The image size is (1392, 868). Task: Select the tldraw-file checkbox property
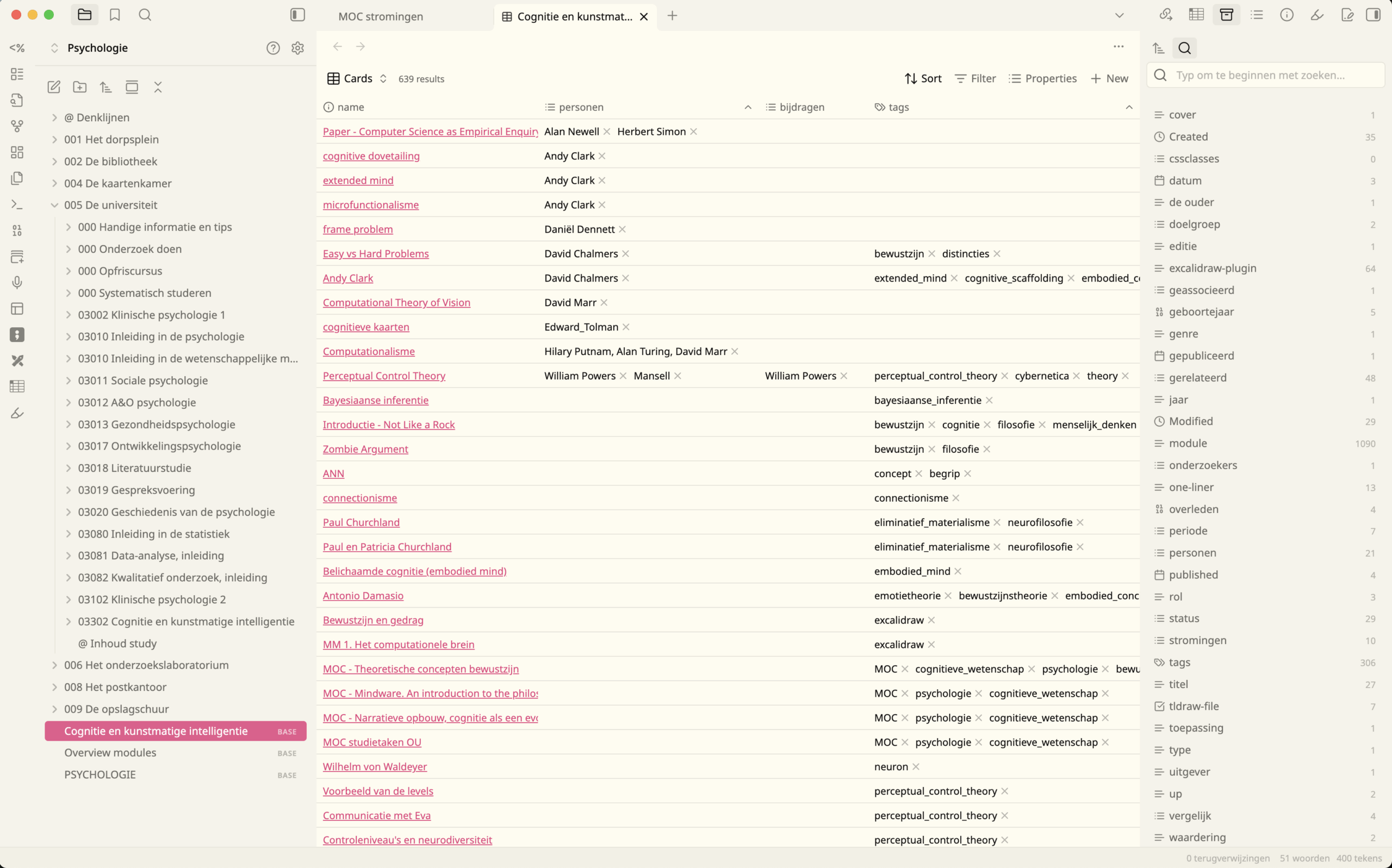(1266, 707)
